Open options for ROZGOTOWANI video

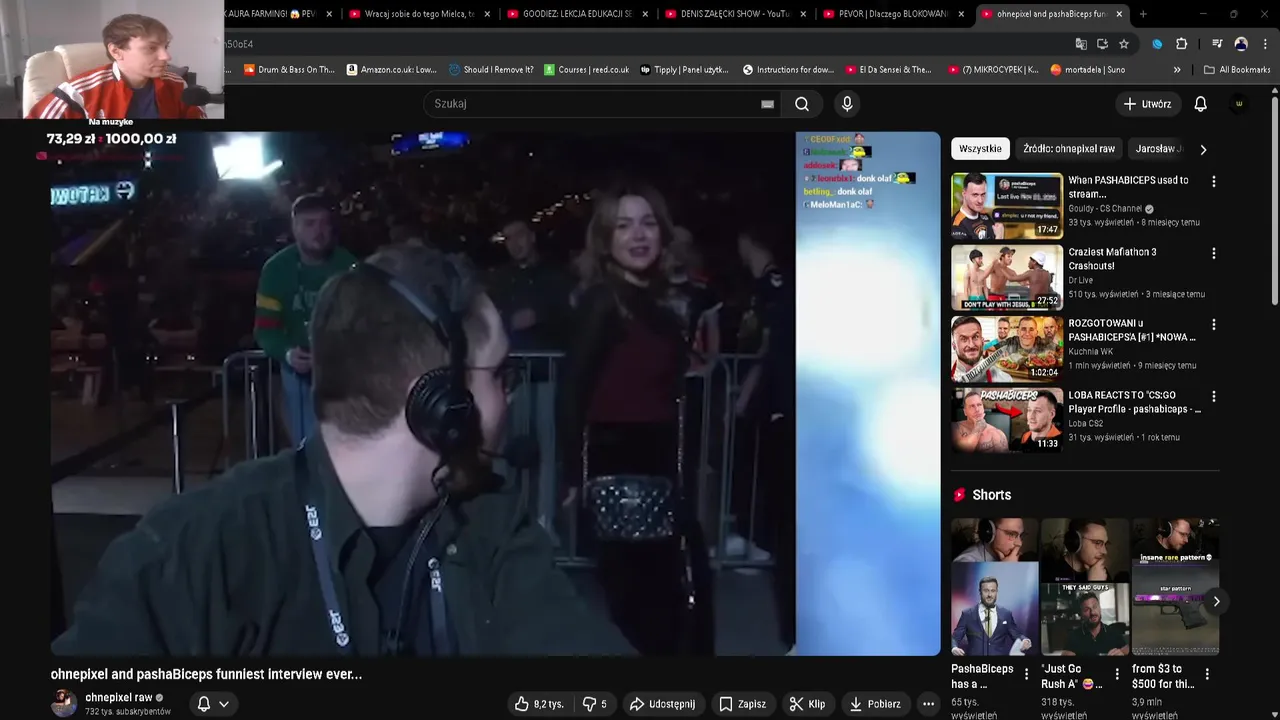pyautogui.click(x=1214, y=325)
